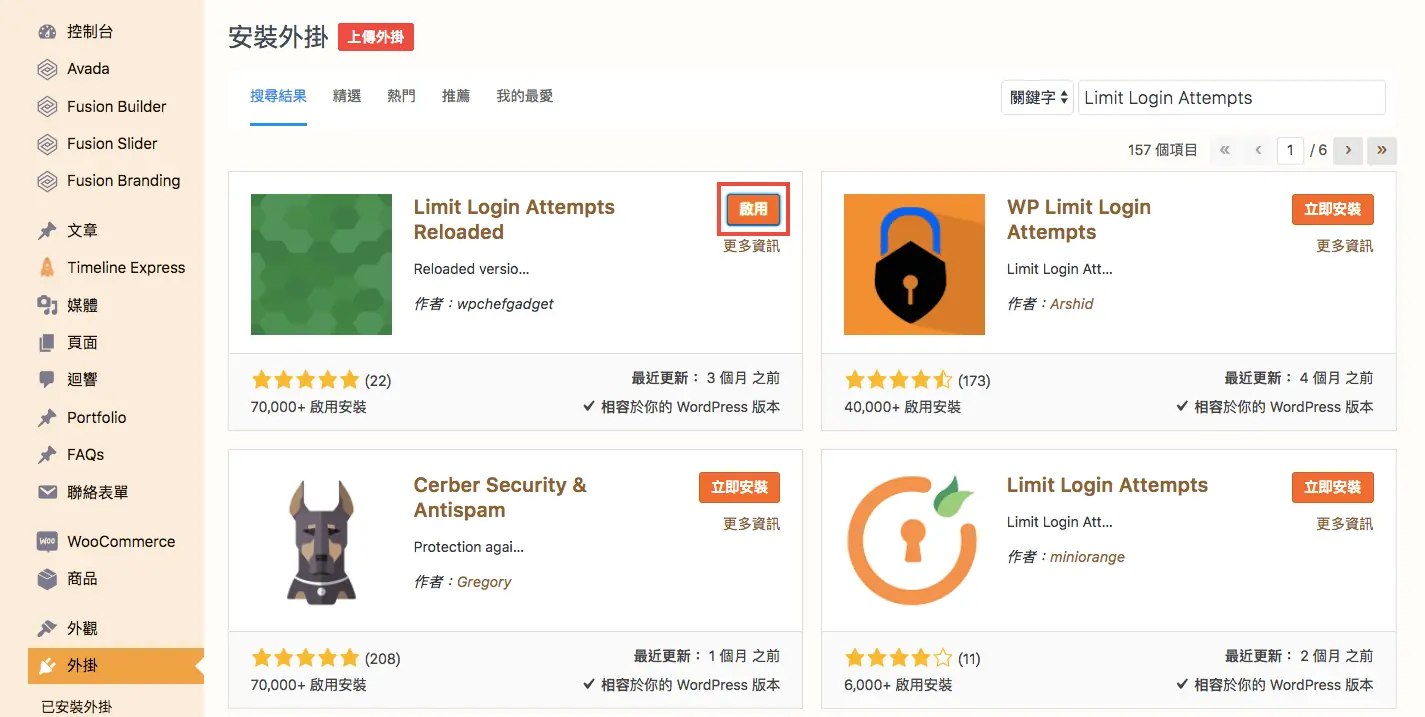Click the Timeline Express rocket icon
This screenshot has width=1425, height=717.
pyautogui.click(x=47, y=268)
